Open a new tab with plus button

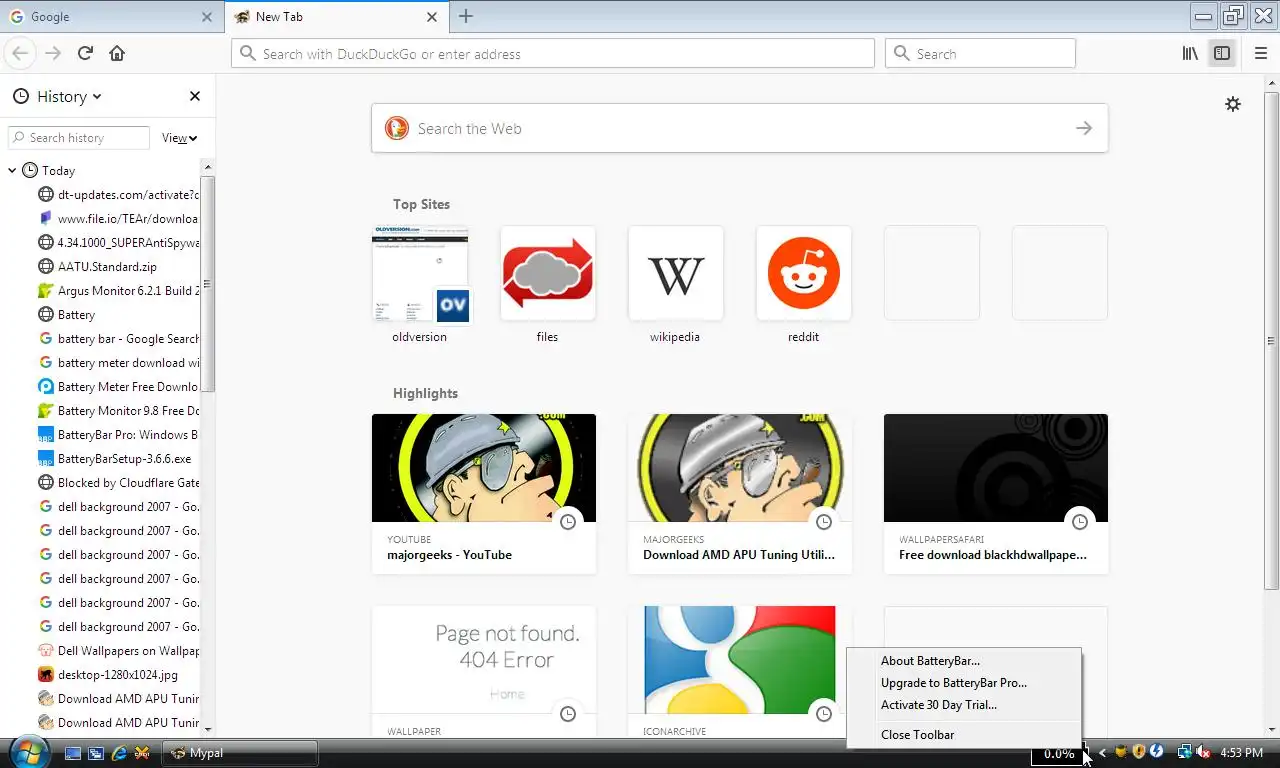(466, 16)
